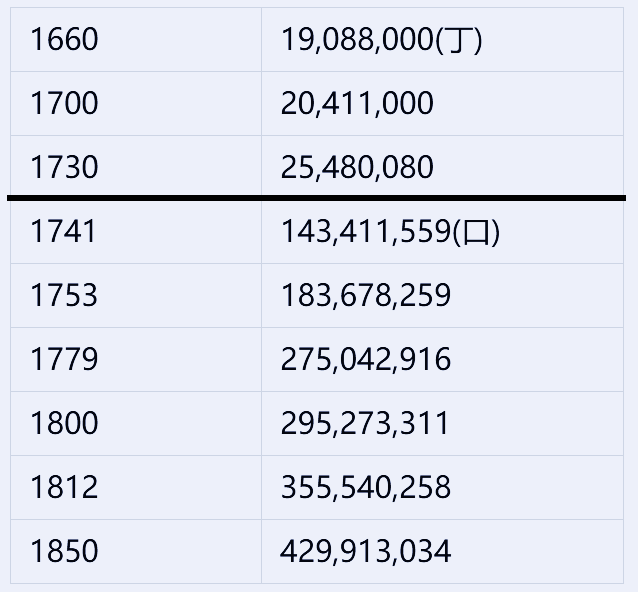The image size is (638, 592).
Task: Click the year 1800 cell
Action: click(136, 423)
